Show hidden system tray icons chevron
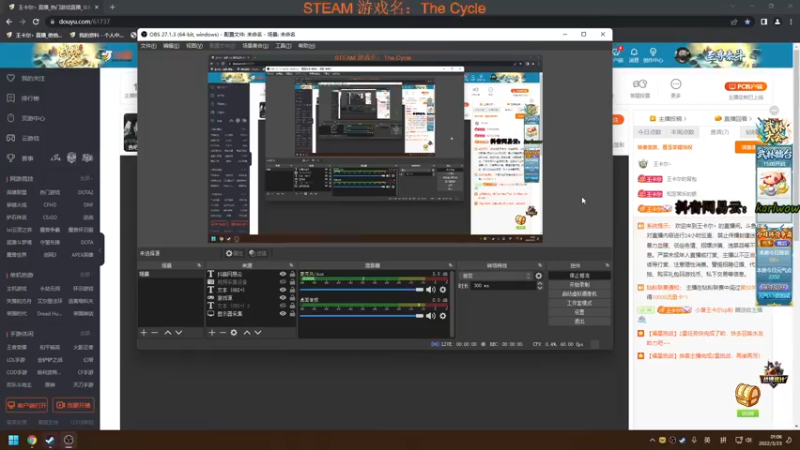Image resolution: width=800 pixels, height=450 pixels. point(652,440)
